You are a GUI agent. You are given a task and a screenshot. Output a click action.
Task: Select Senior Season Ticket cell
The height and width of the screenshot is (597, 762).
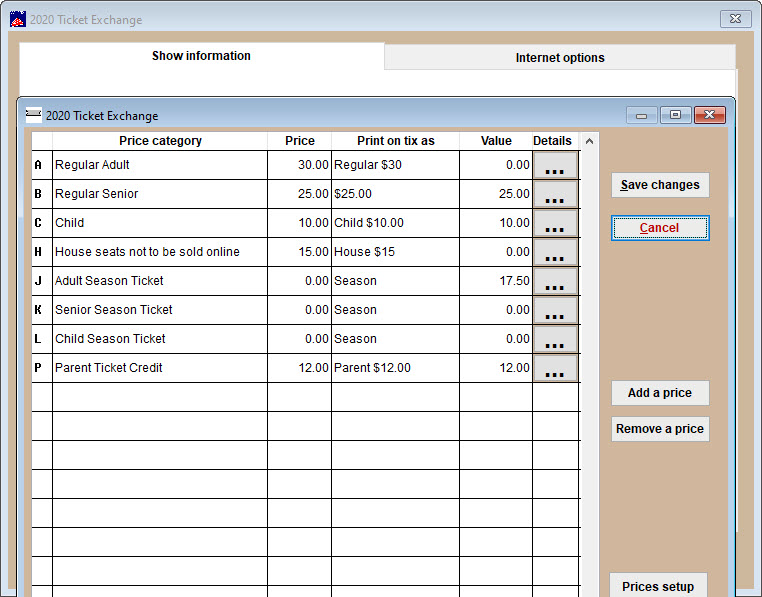coord(160,310)
